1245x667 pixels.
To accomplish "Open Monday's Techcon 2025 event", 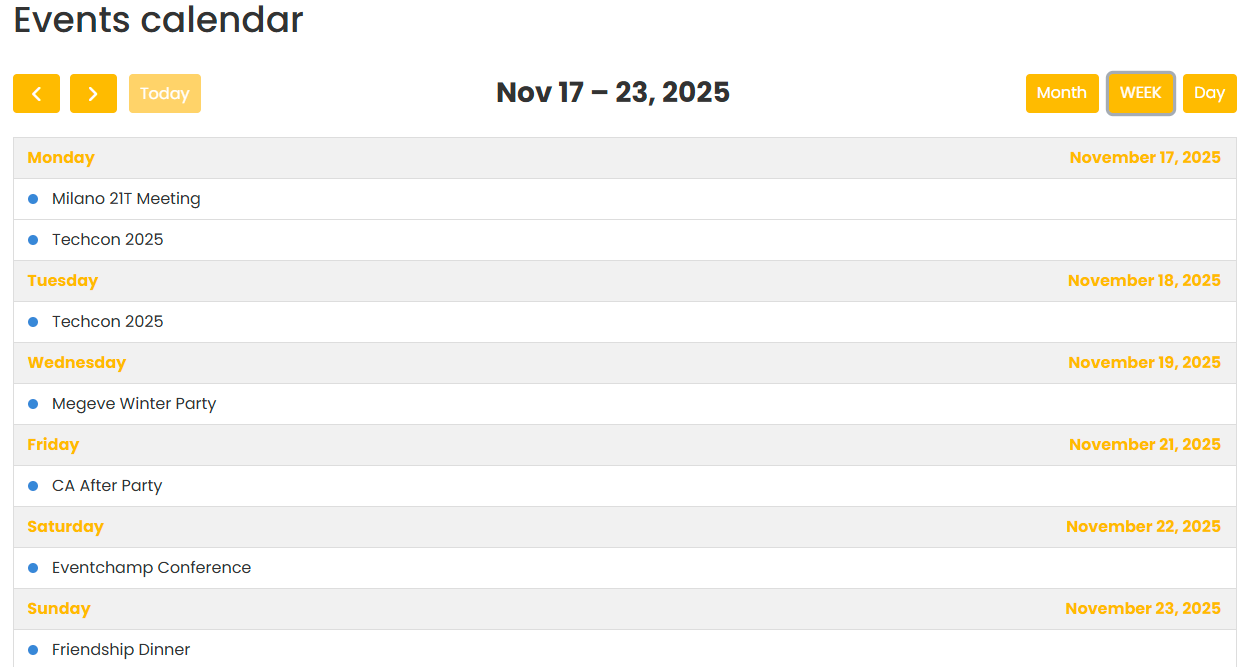I will [108, 240].
